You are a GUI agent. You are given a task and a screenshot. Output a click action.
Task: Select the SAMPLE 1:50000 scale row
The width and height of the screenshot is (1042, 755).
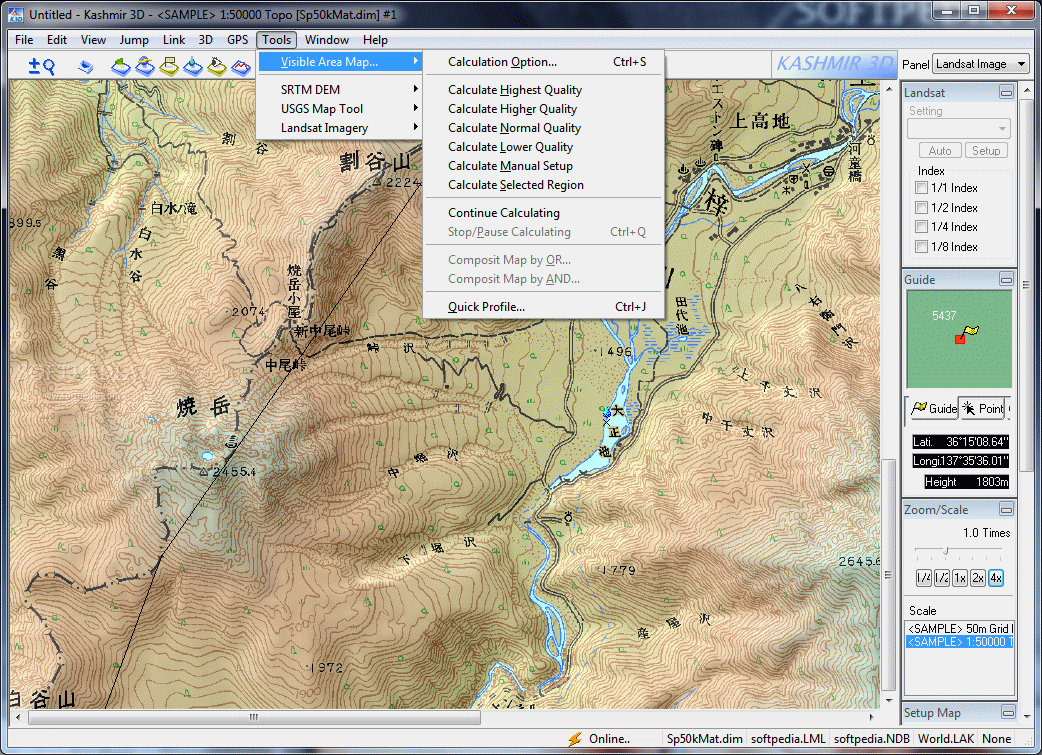tap(960, 642)
